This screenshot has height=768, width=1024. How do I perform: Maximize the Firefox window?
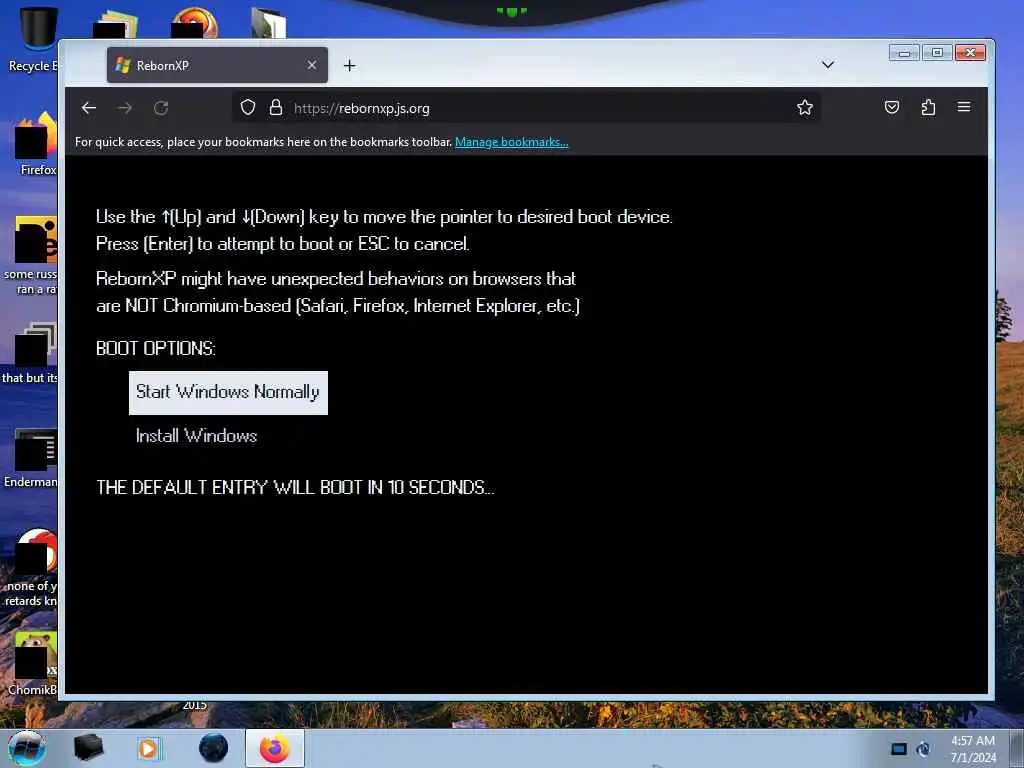(937, 53)
